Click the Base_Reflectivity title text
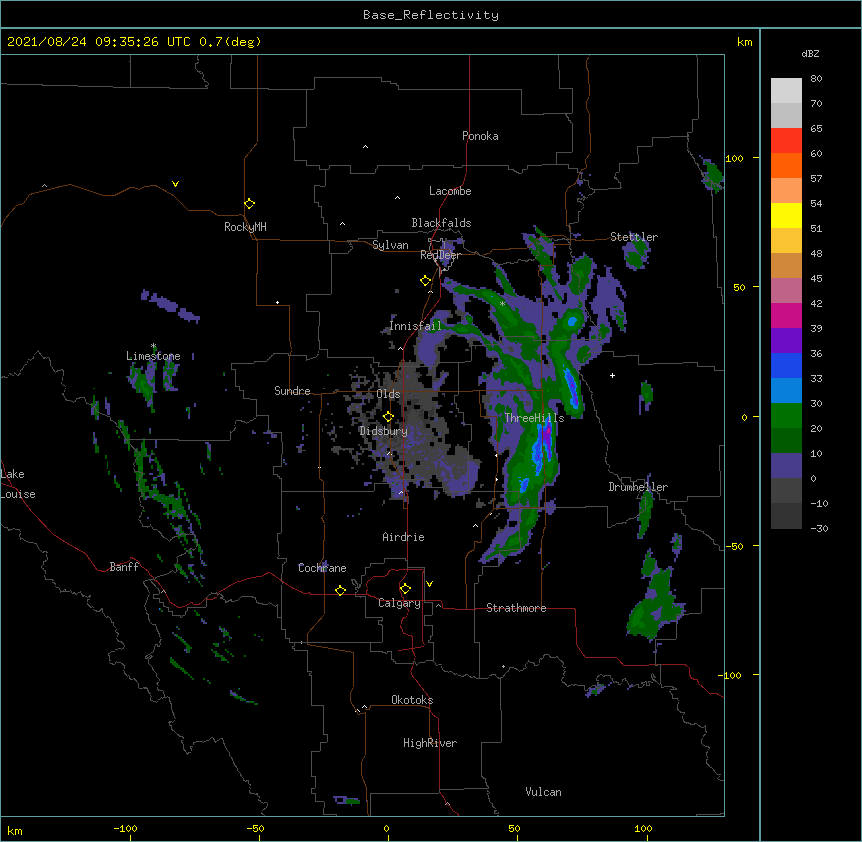 [x=431, y=15]
